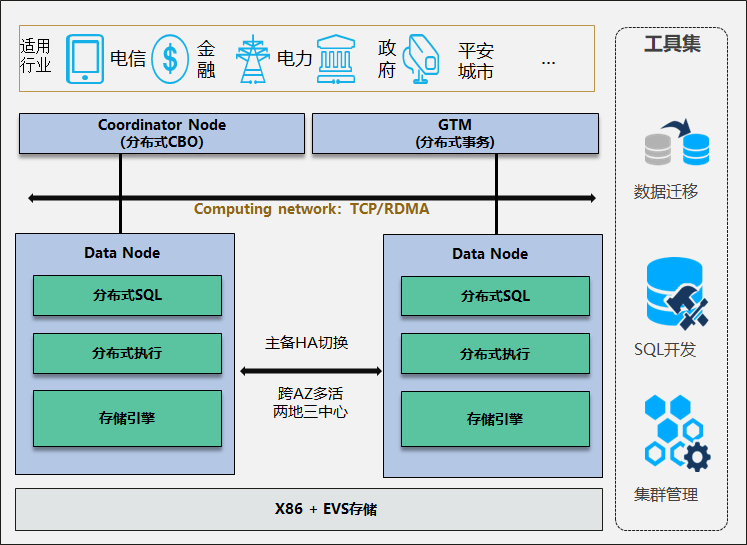Click the 分布式SQL block in left Data Node
747x545 pixels.
coord(127,295)
